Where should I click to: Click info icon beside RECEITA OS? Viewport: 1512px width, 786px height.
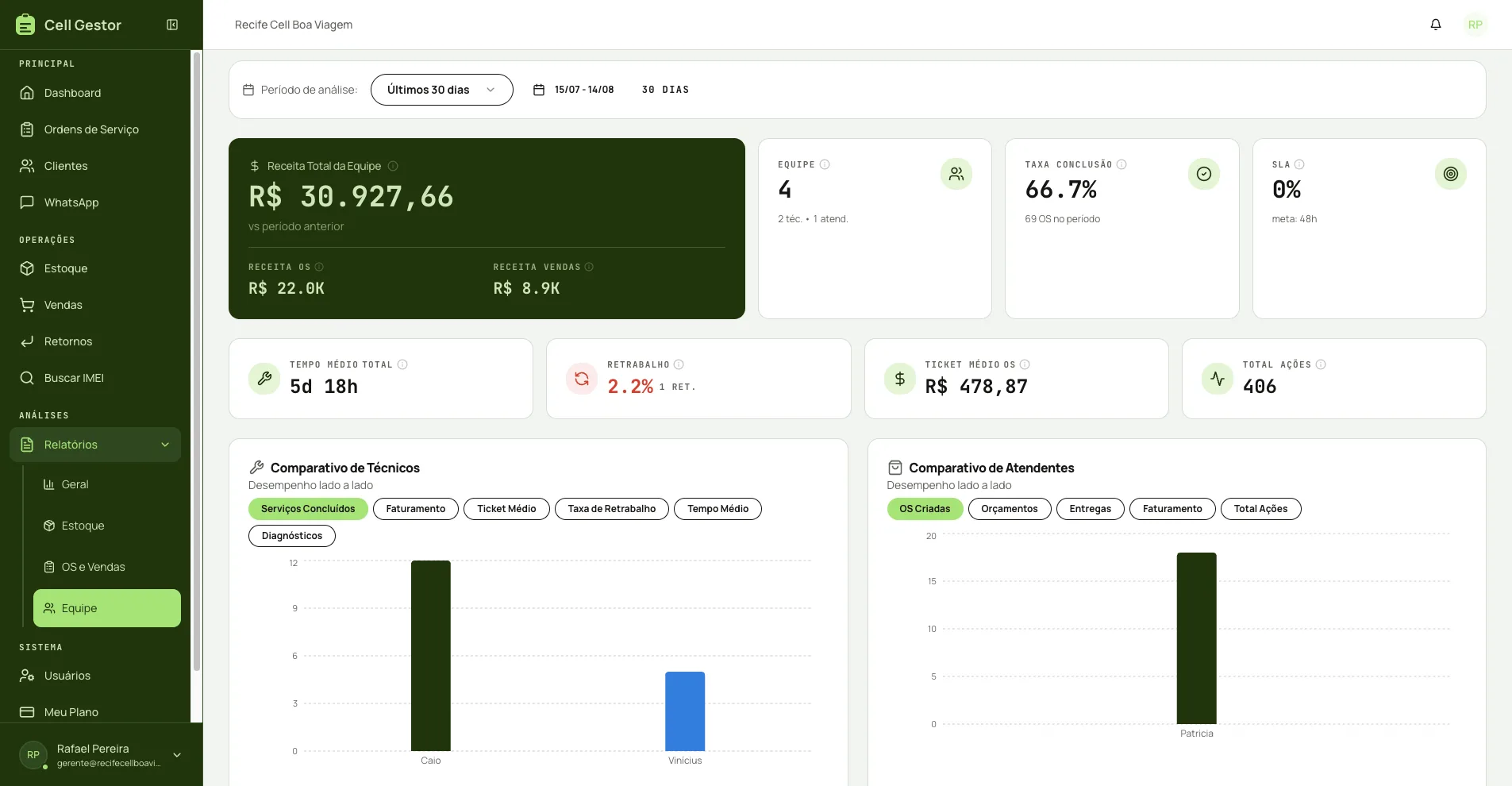tap(319, 267)
